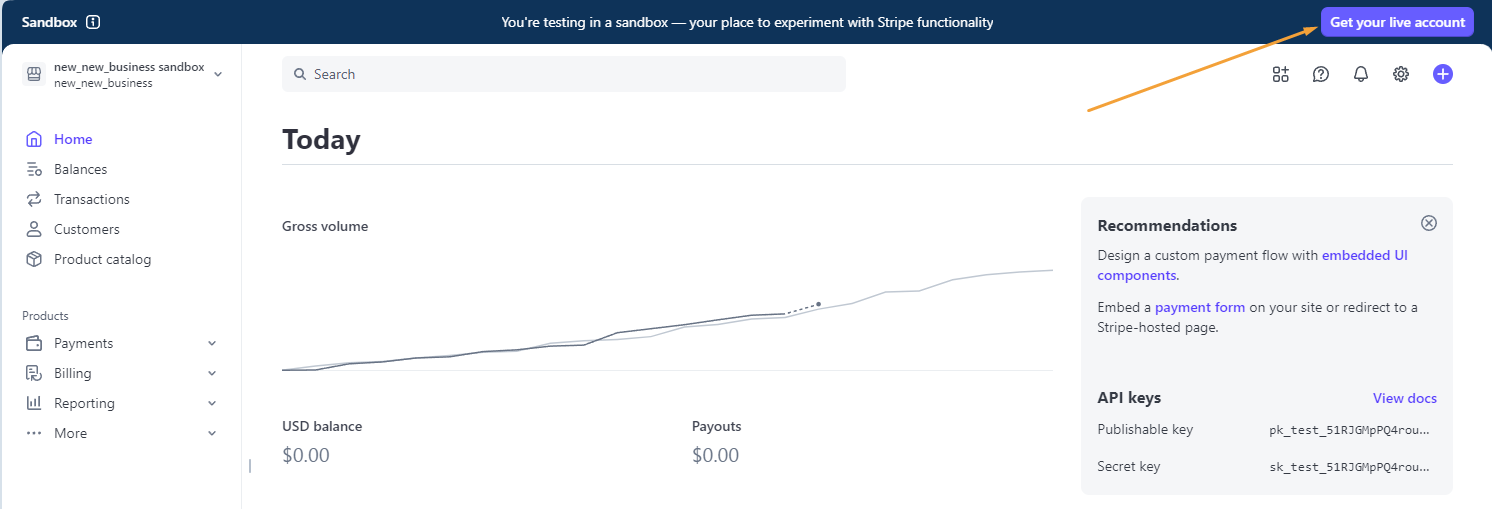Image resolution: width=1492 pixels, height=509 pixels.
Task: Open the settings gear icon
Action: [x=1401, y=74]
